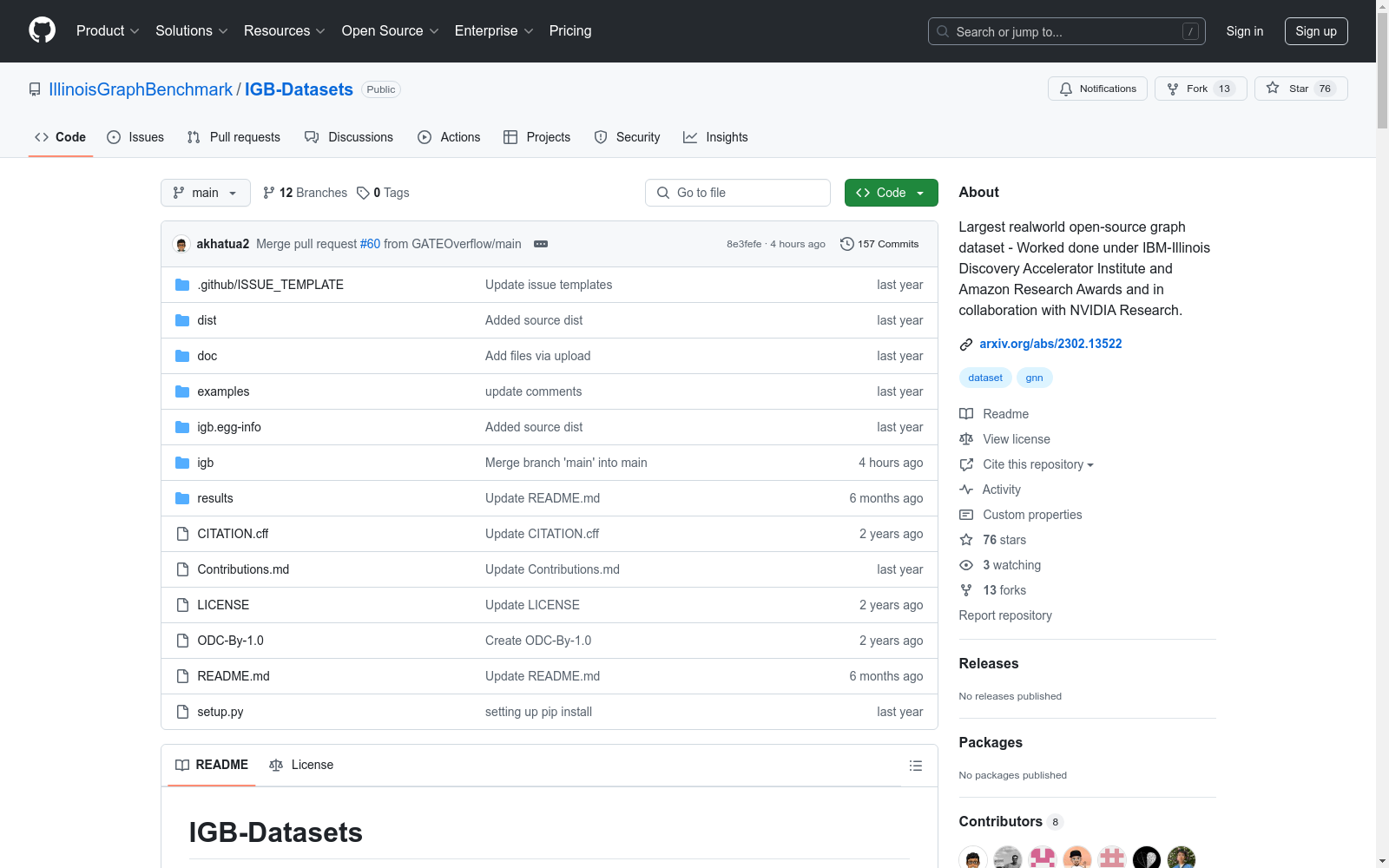Click the link icon beside arxiv URL
Viewport: 1389px width, 868px height.
click(966, 345)
